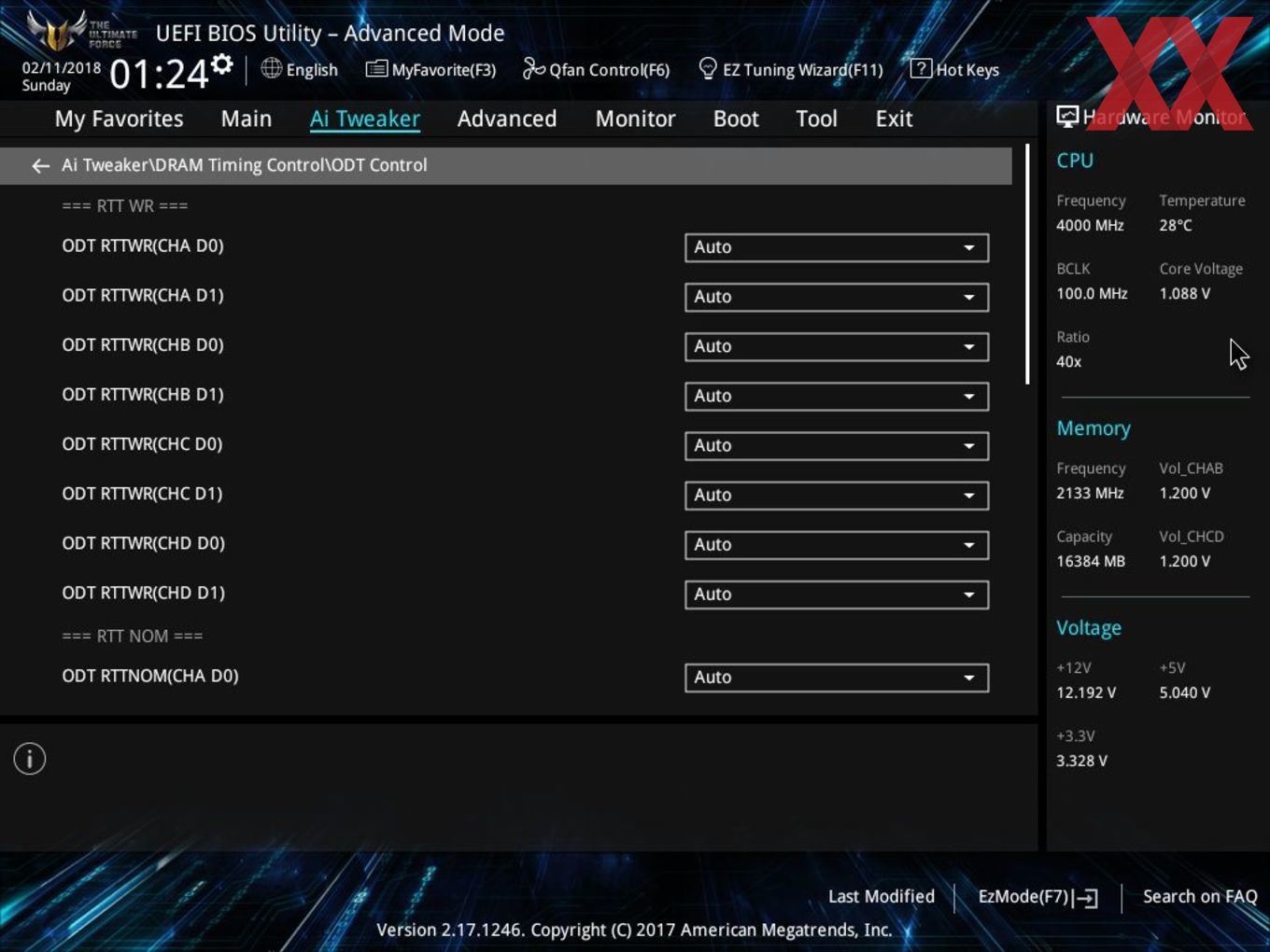The image size is (1270, 952).
Task: Click the CPU heading in Hardware Monitor
Action: click(x=1075, y=160)
